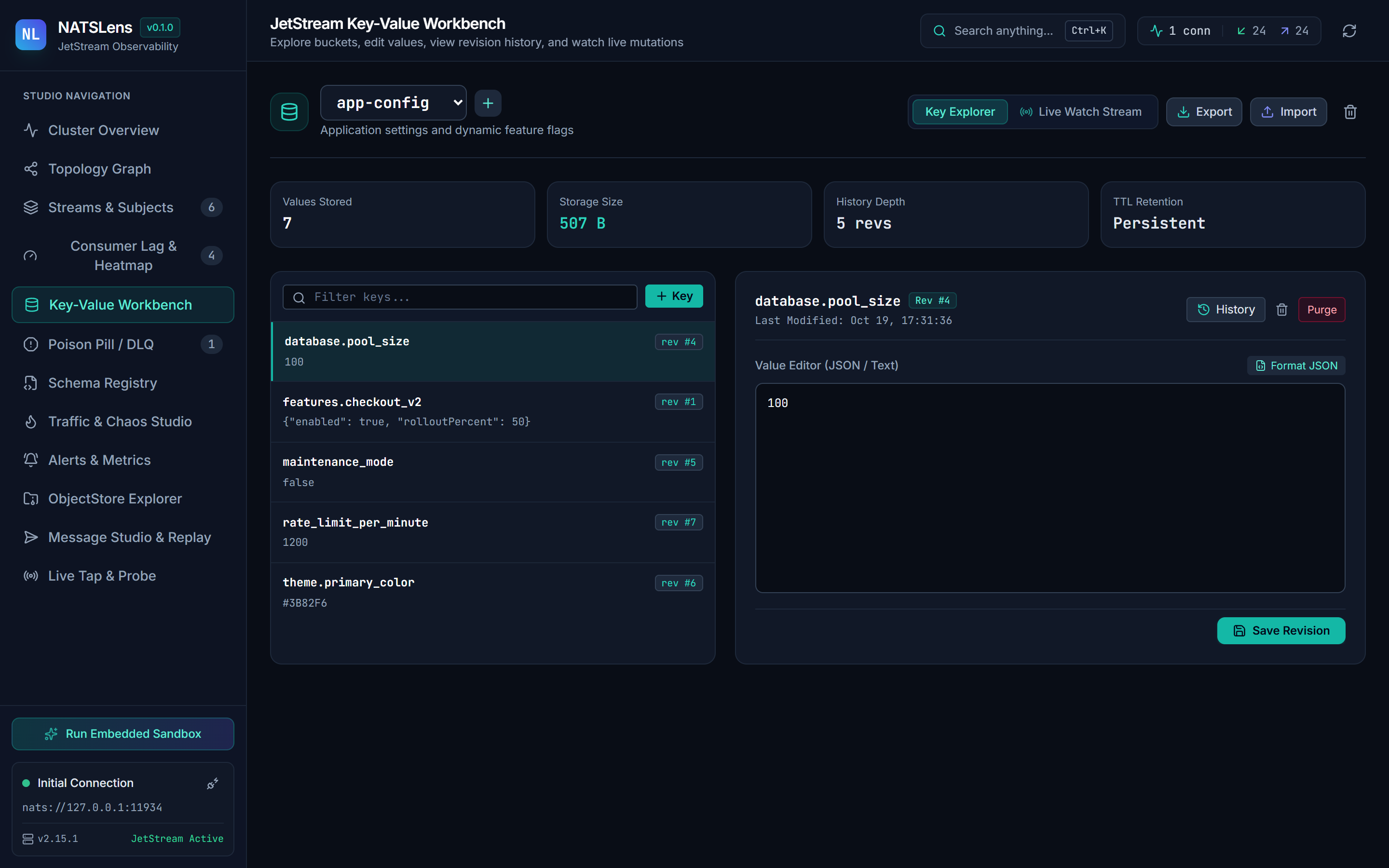Viewport: 1389px width, 868px height.
Task: Click the Format JSON button
Action: pyautogui.click(x=1296, y=366)
